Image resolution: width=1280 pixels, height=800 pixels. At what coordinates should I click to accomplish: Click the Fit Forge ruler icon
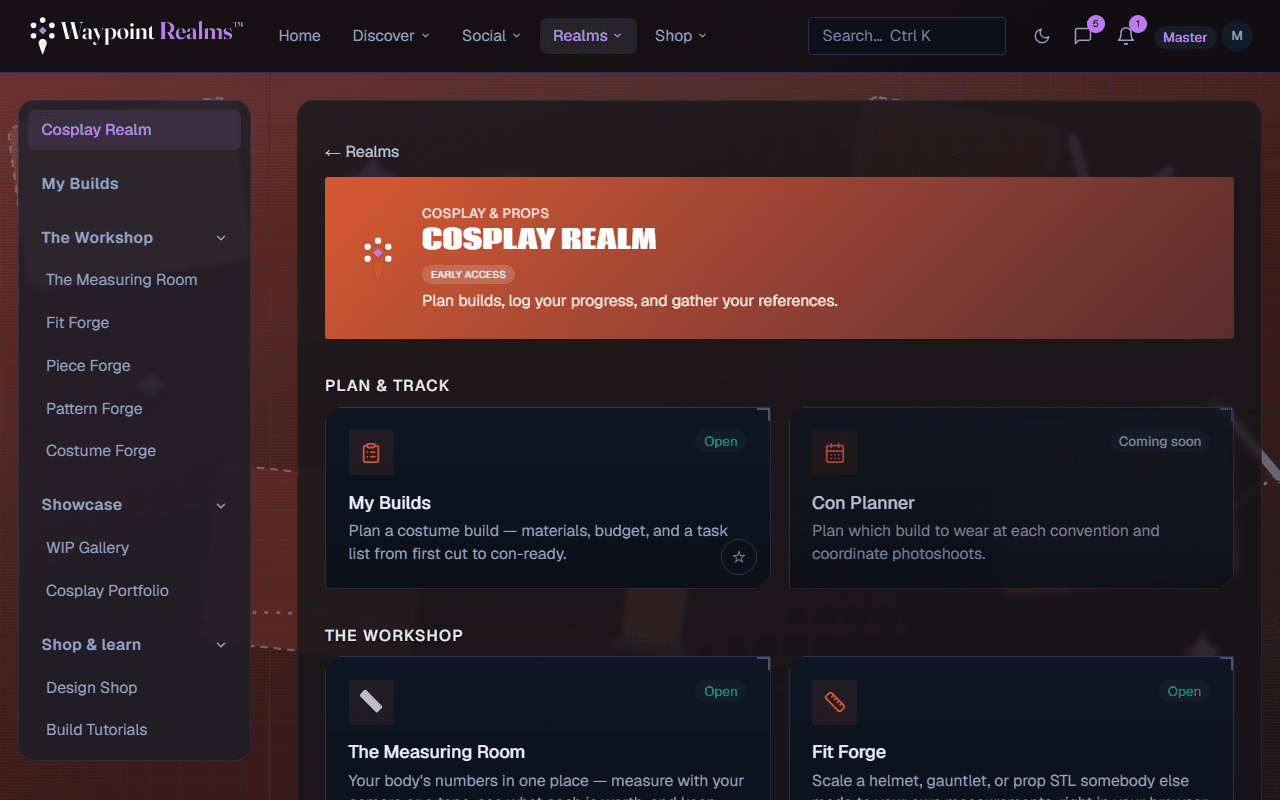tap(835, 702)
